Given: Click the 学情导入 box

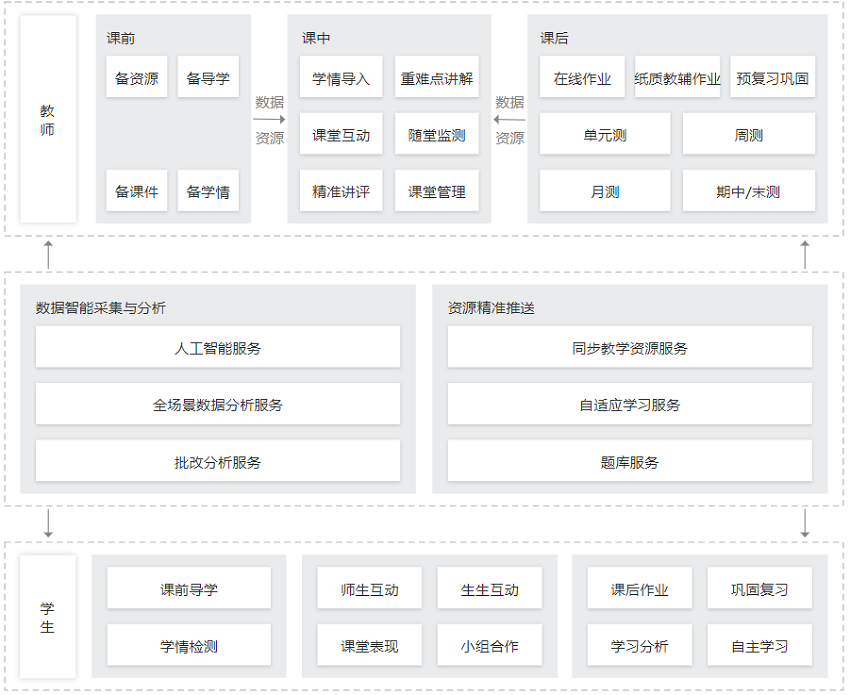Looking at the screenshot, I should tap(341, 77).
